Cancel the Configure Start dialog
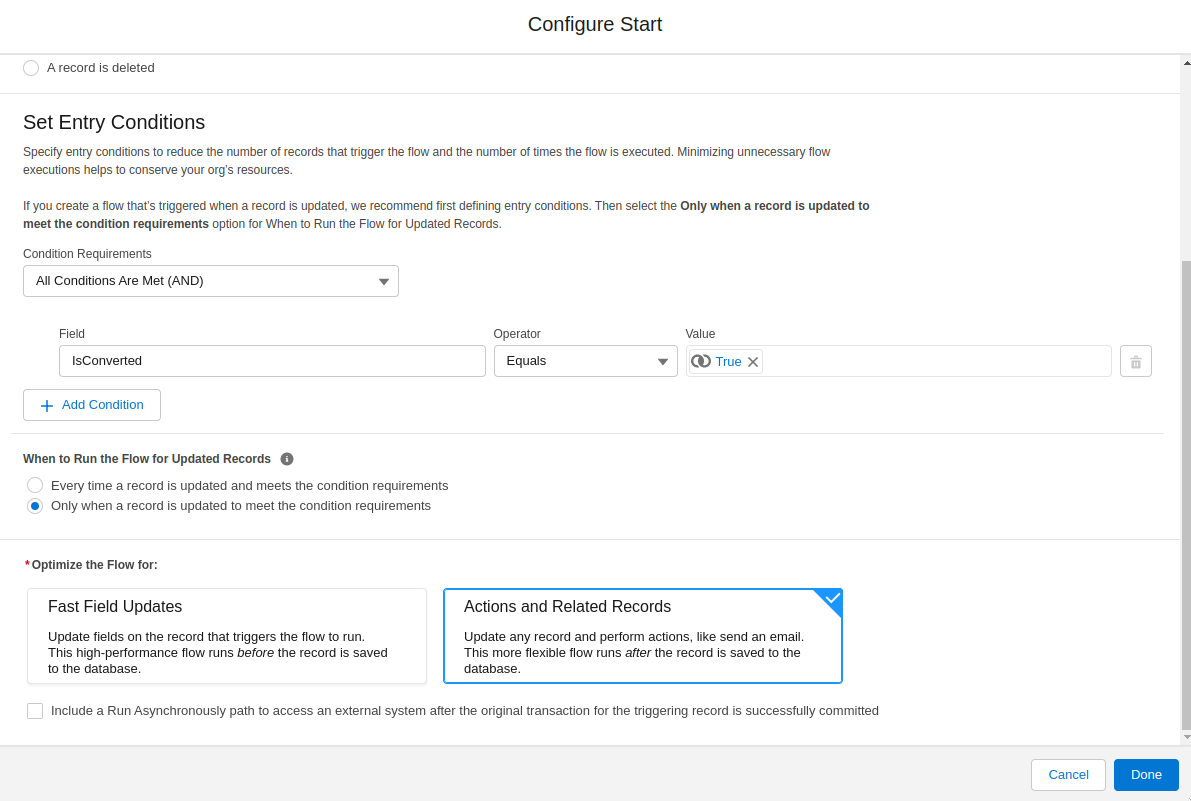This screenshot has width=1191, height=801. [x=1068, y=775]
